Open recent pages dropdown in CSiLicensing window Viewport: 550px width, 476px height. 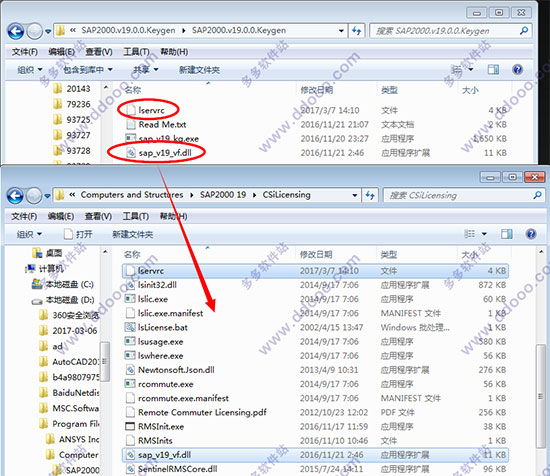[x=47, y=196]
